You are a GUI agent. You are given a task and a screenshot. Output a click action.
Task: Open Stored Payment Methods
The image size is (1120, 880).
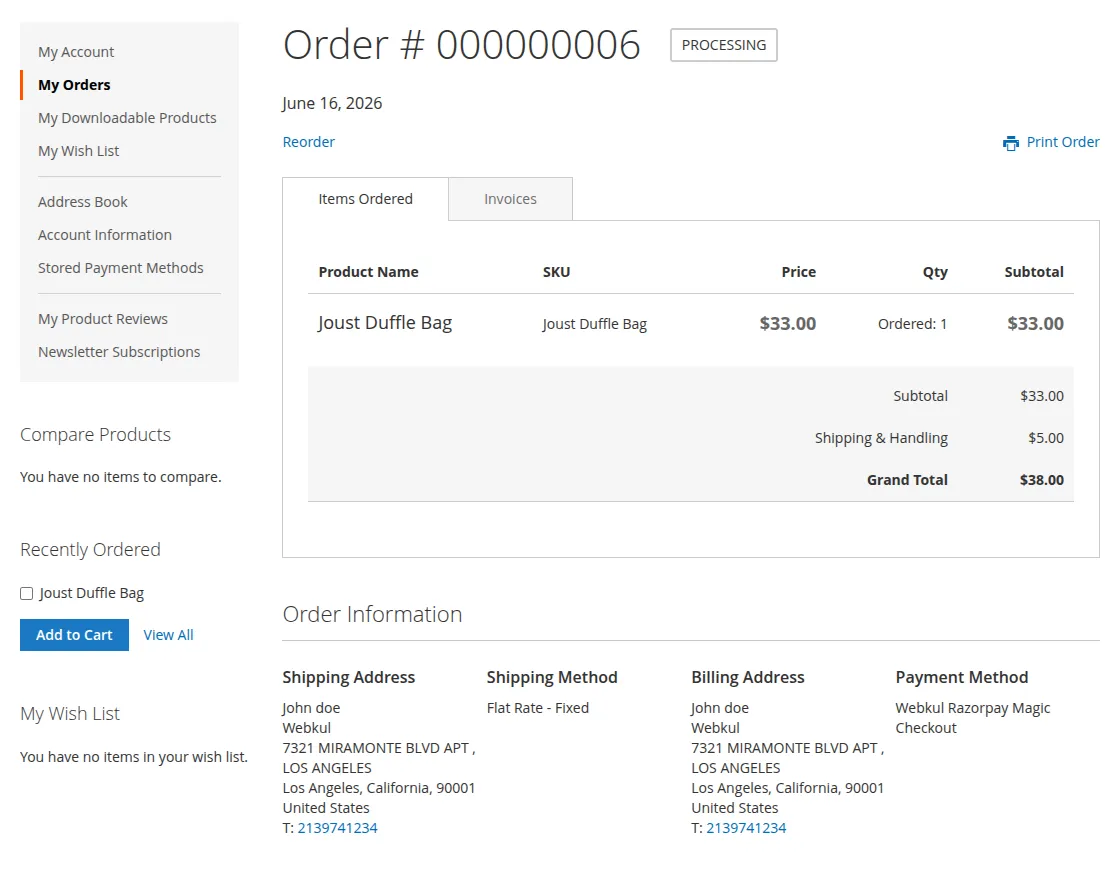[121, 268]
